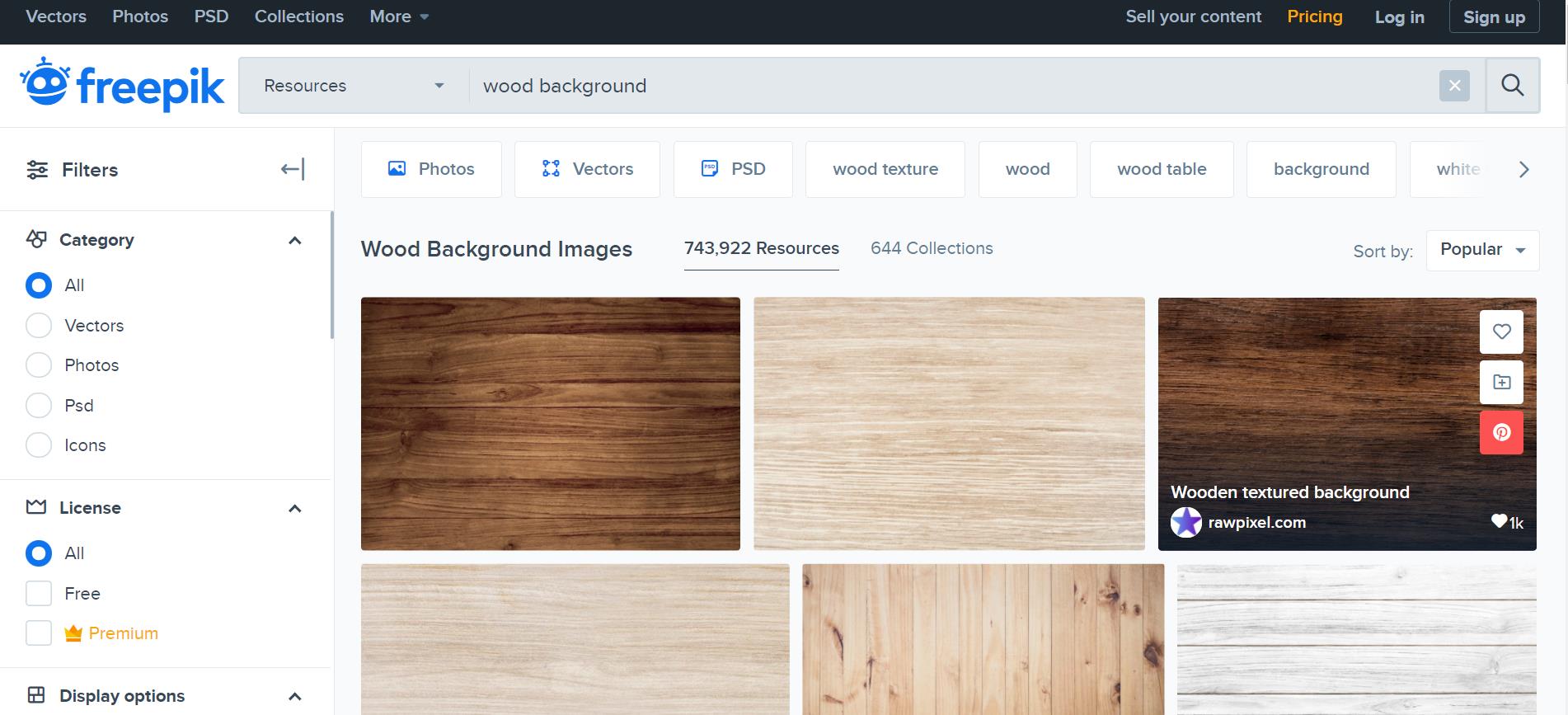Collapse the Display options section
1568x715 pixels.
(x=294, y=696)
